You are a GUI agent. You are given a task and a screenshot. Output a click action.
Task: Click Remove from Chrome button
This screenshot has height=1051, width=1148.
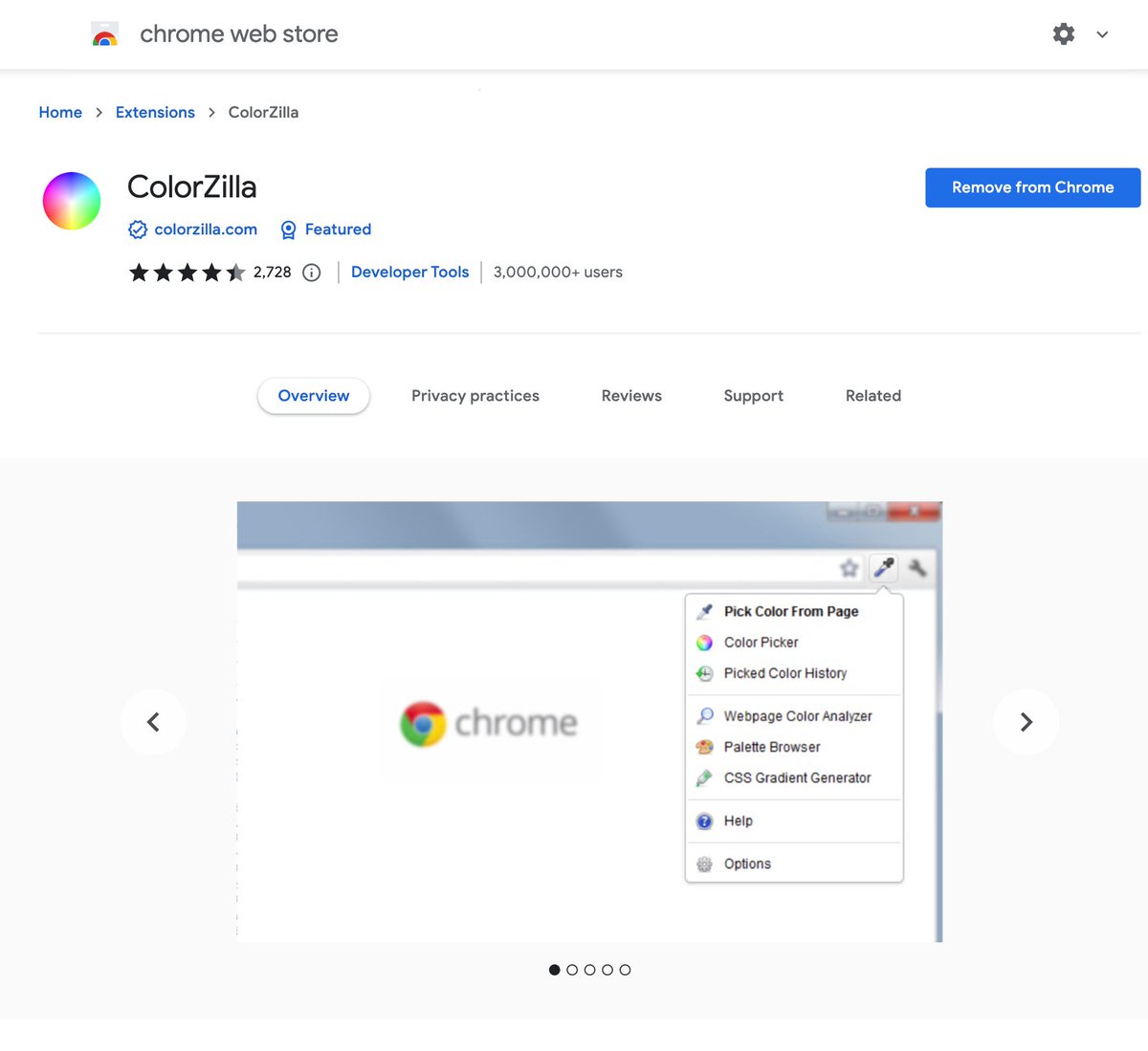1032,187
